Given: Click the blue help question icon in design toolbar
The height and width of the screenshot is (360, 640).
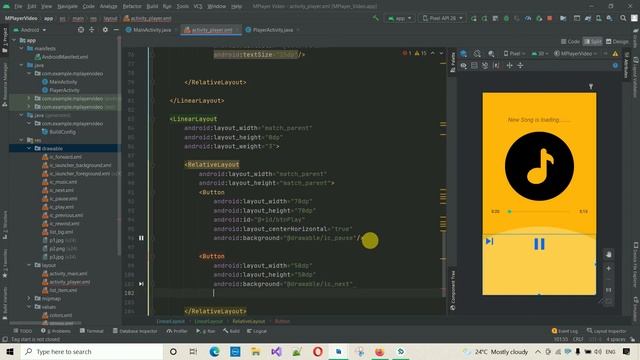Looking at the screenshot, I should pyautogui.click(x=615, y=65).
